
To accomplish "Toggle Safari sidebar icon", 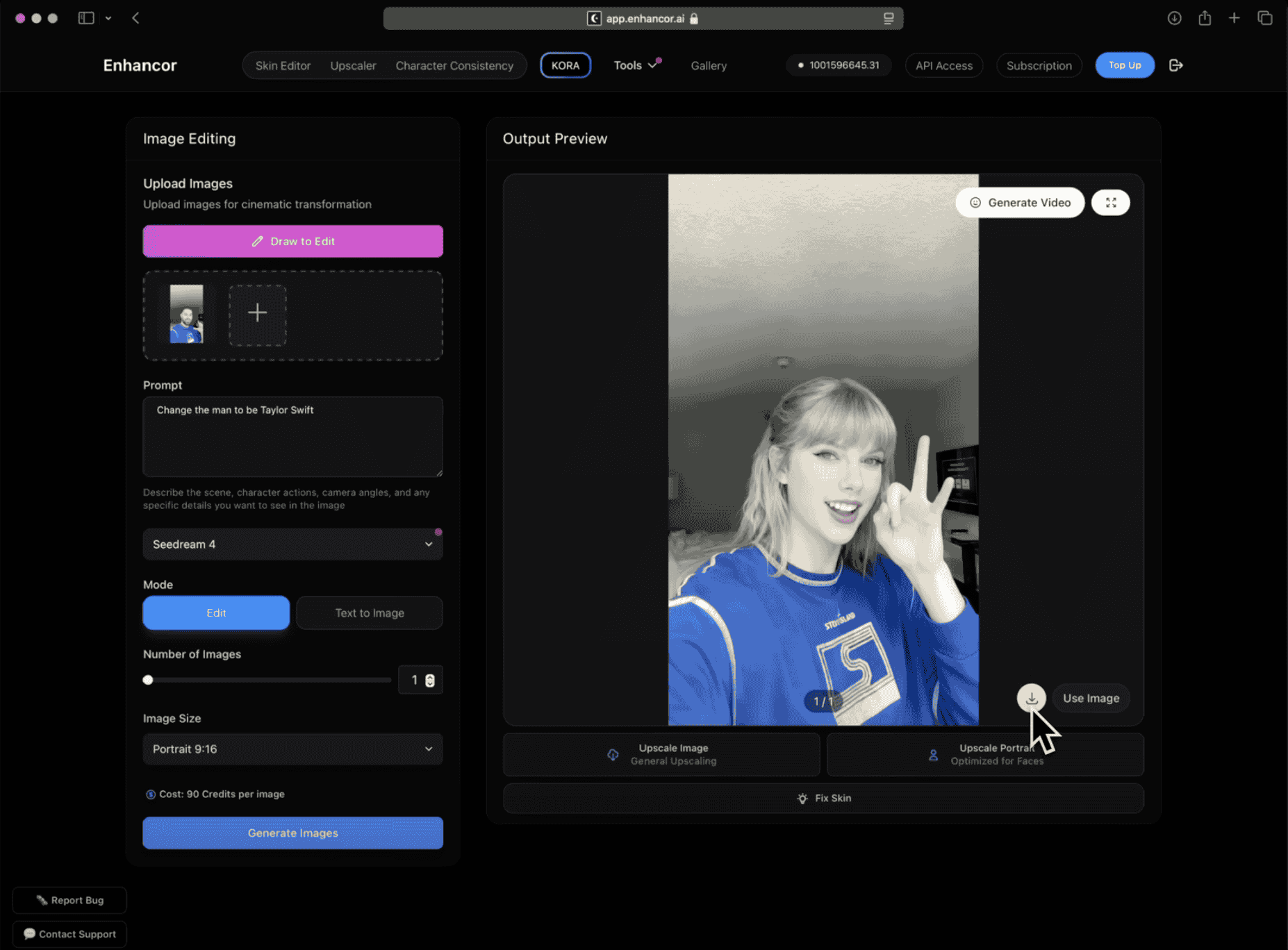I will [86, 18].
